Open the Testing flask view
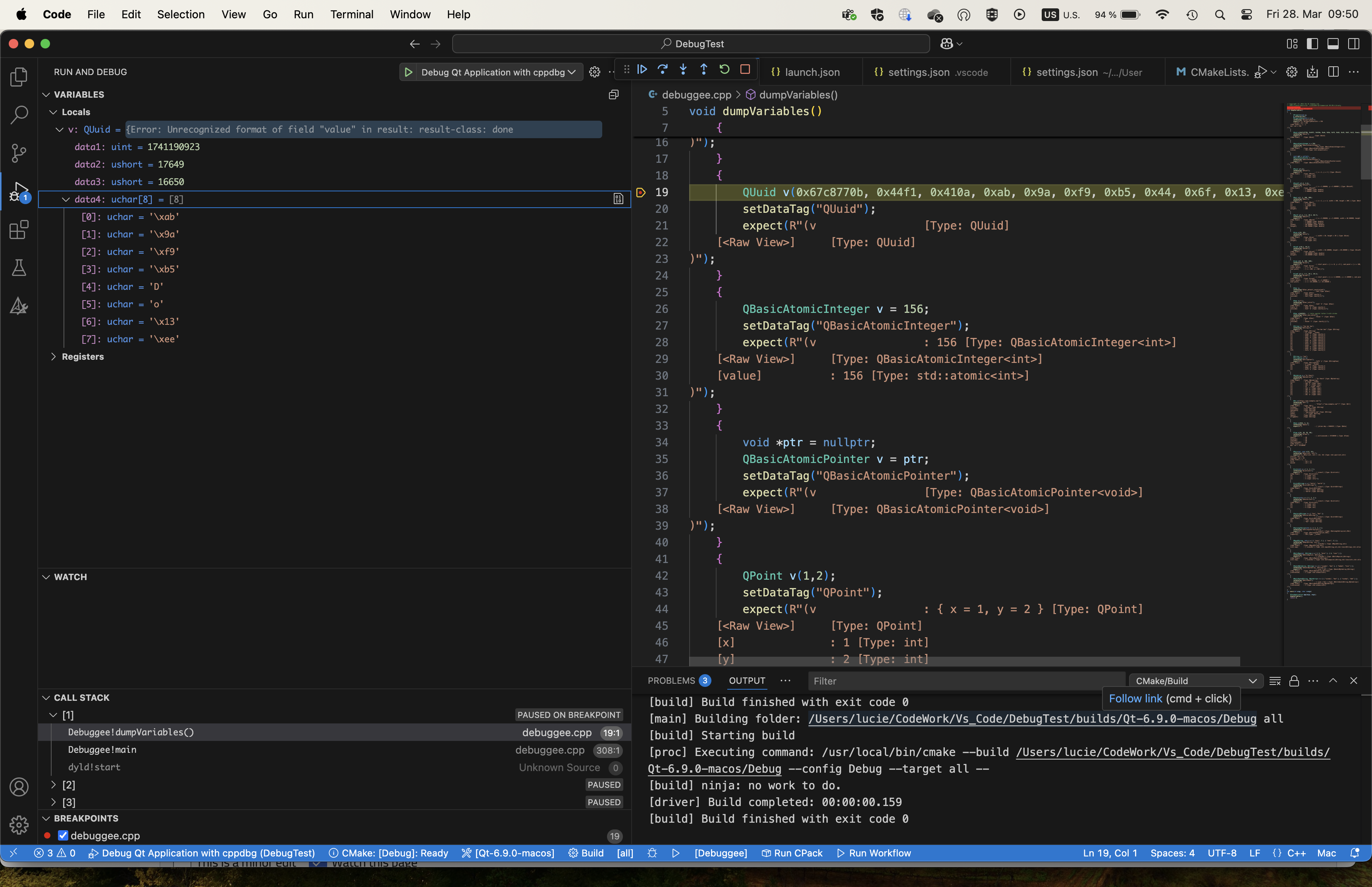1372x887 pixels. click(x=19, y=267)
